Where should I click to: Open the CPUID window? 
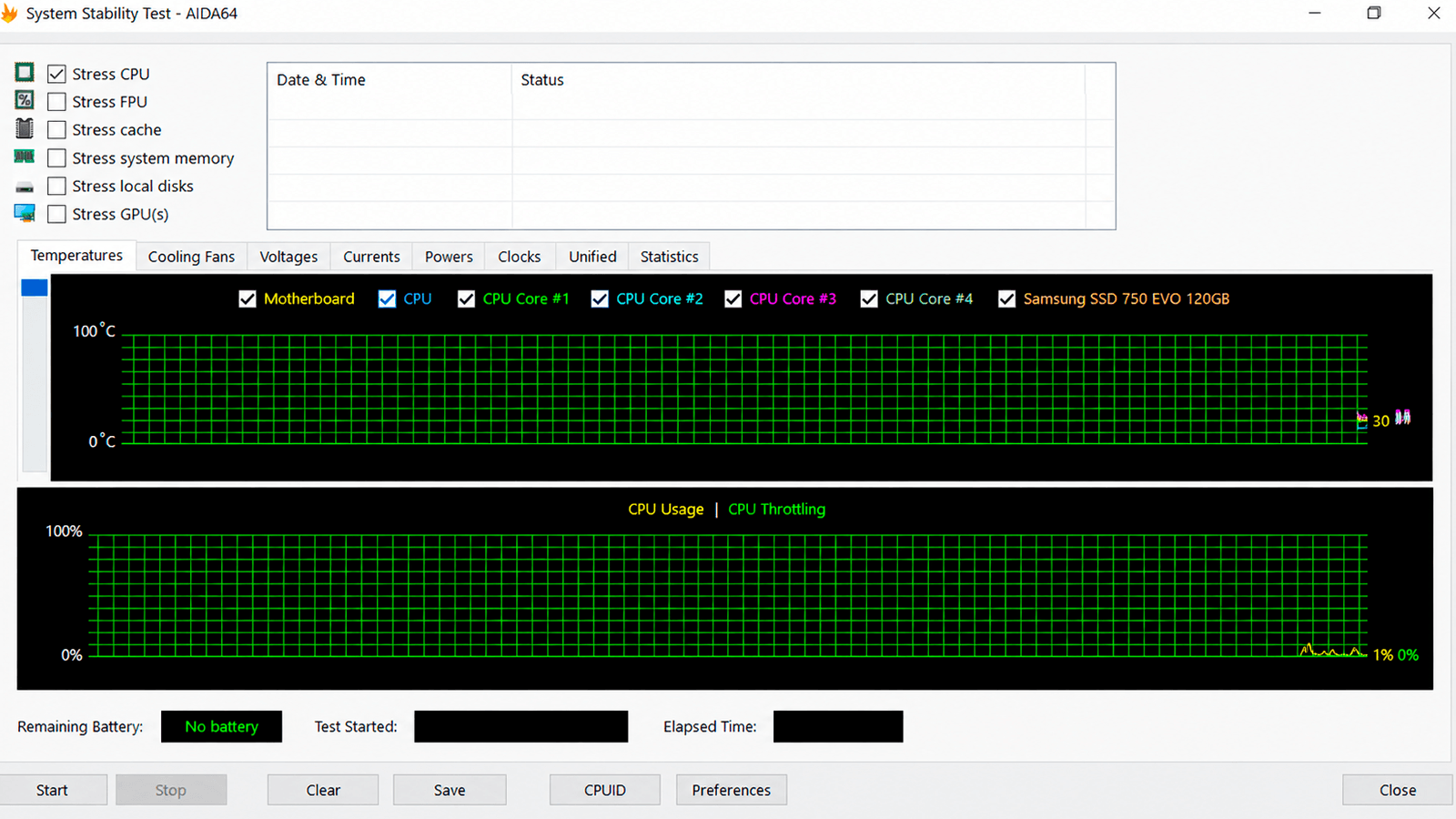(x=605, y=790)
